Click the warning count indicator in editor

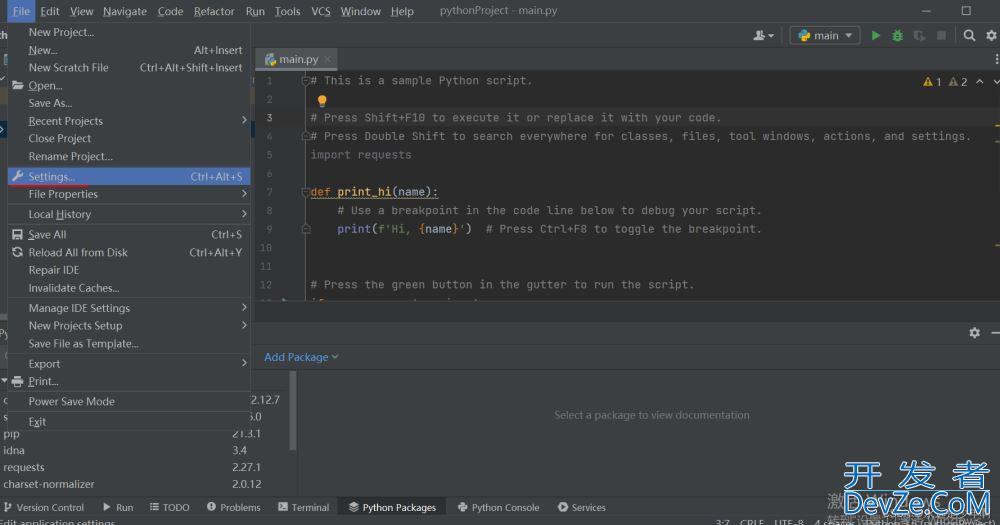932,82
